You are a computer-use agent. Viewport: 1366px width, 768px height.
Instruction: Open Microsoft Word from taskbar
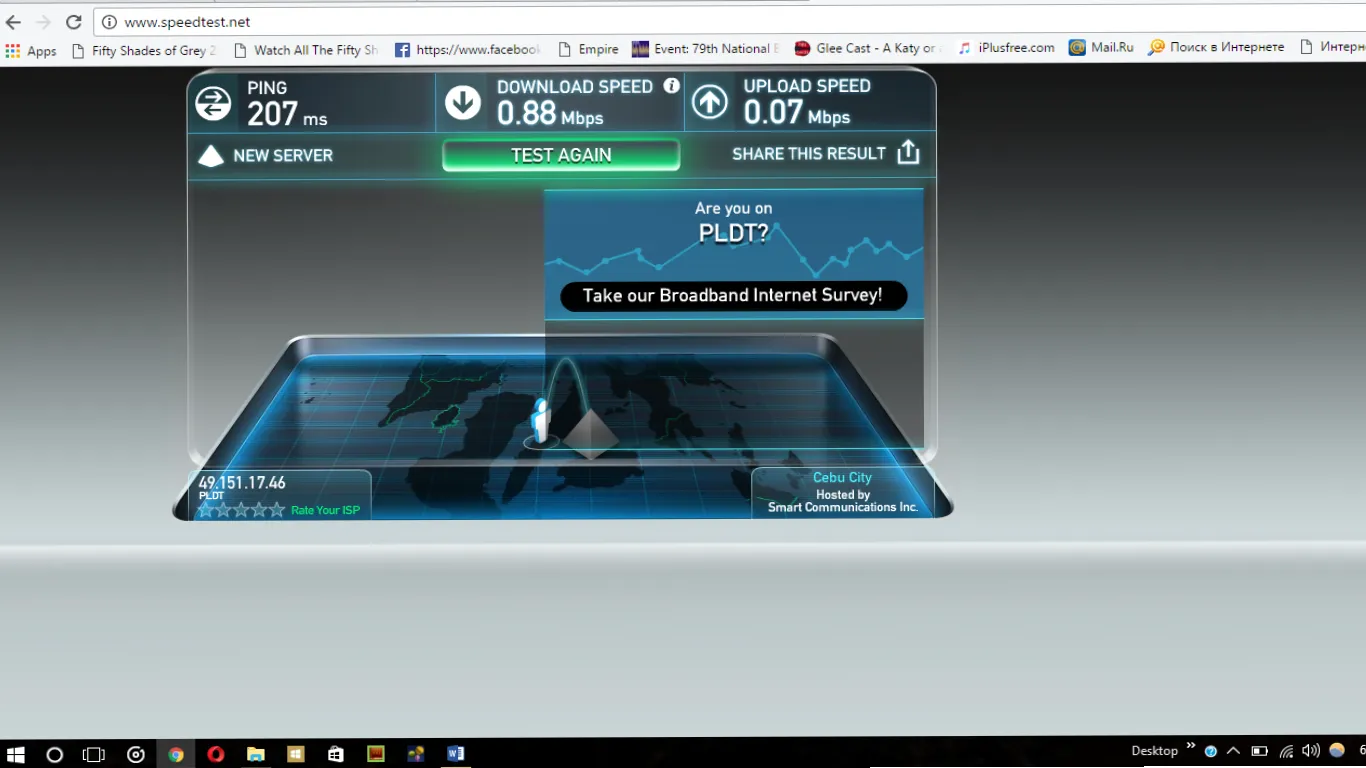456,754
